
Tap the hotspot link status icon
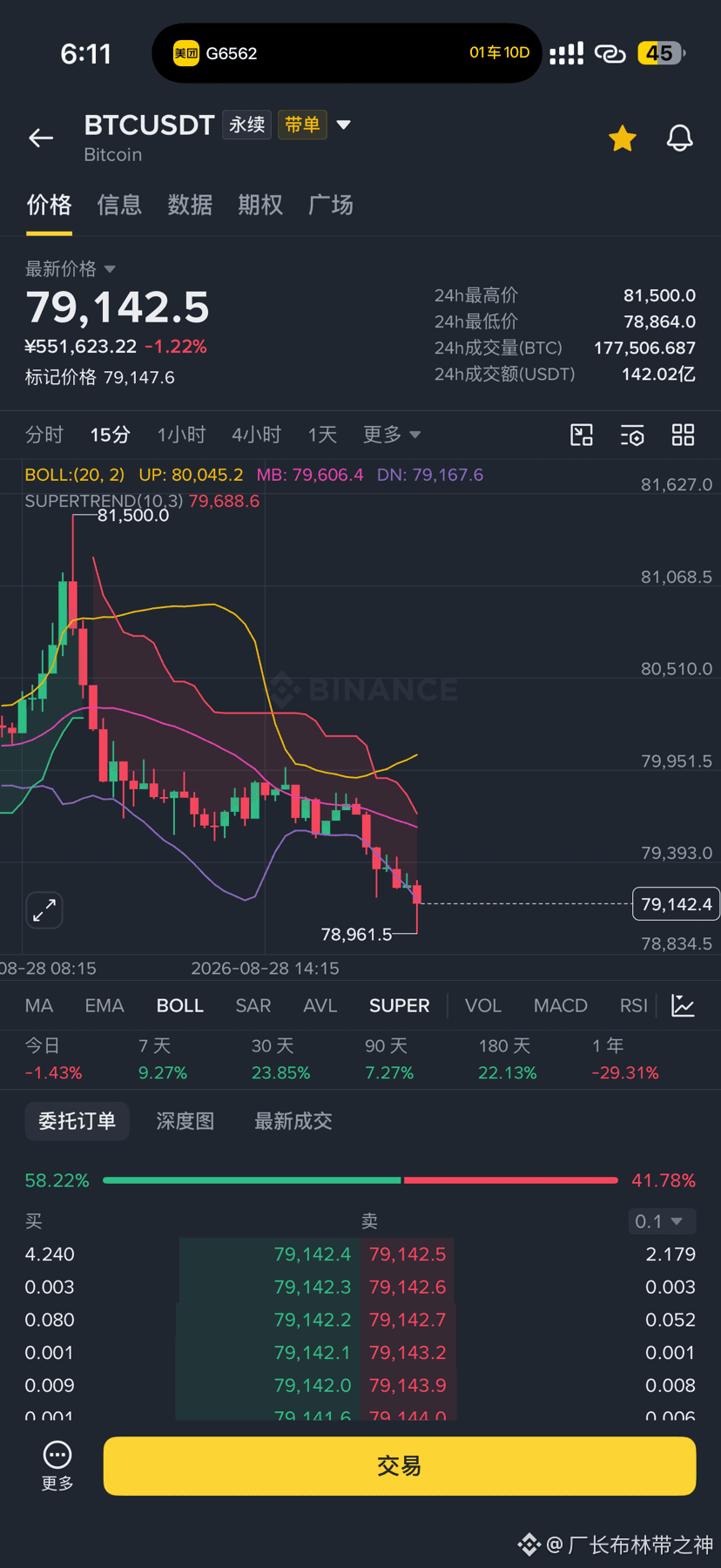(x=610, y=54)
